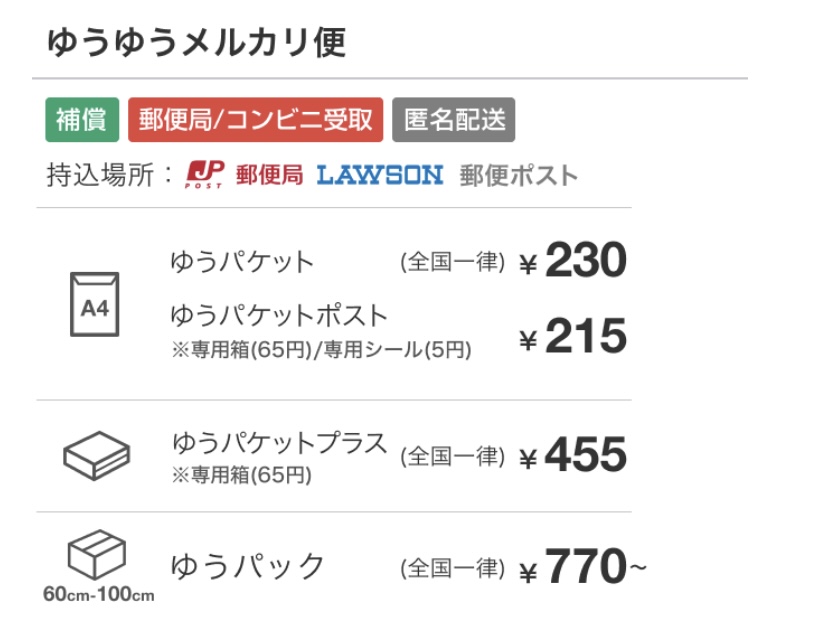
Task: Click the blue LAWSON logo
Action: pyautogui.click(x=379, y=175)
